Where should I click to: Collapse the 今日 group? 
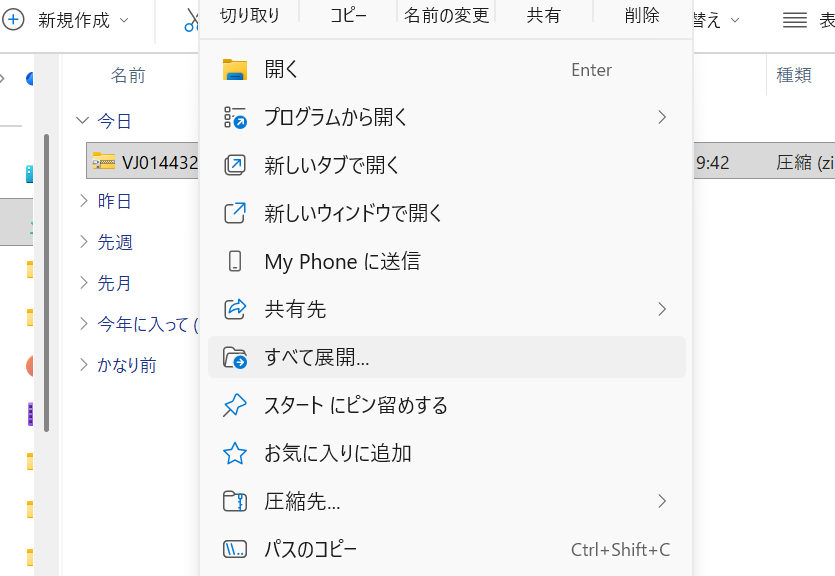click(x=83, y=121)
